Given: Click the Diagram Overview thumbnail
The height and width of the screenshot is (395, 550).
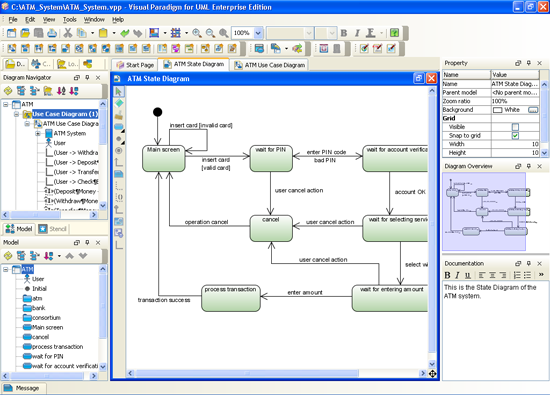Looking at the screenshot, I should point(484,211).
